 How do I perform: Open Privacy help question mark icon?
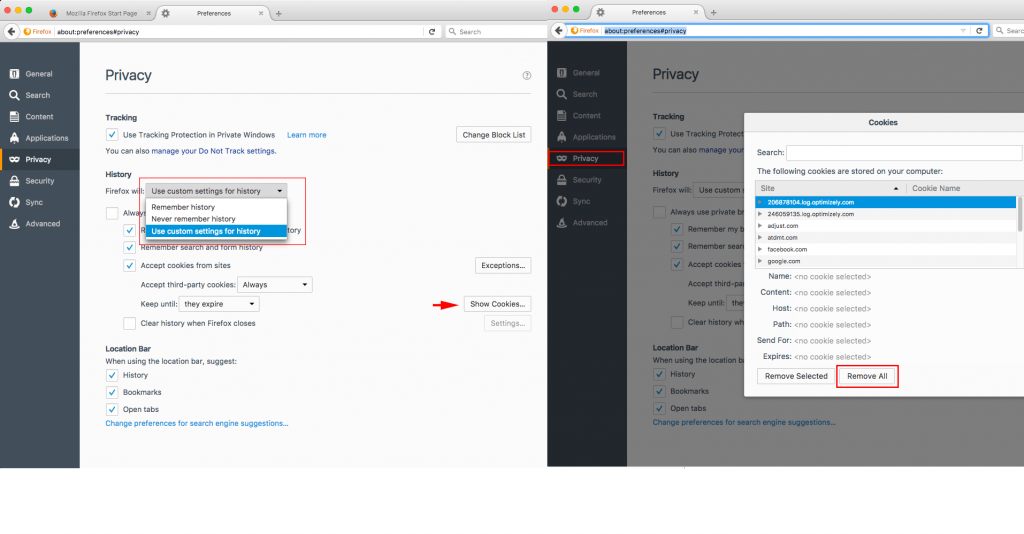pyautogui.click(x=526, y=76)
